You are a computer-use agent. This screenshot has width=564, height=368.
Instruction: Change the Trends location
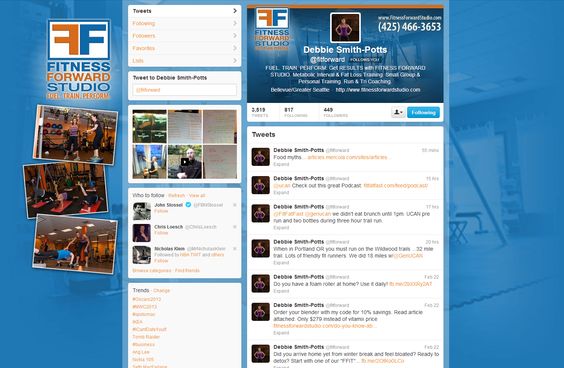point(162,290)
